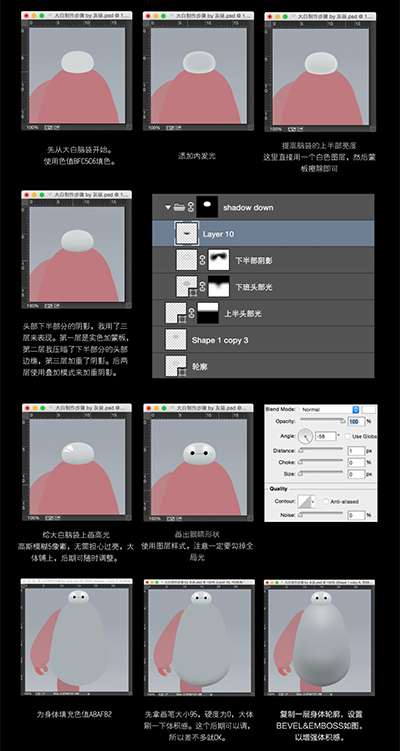Select the 轮廓 layer name

(201, 367)
